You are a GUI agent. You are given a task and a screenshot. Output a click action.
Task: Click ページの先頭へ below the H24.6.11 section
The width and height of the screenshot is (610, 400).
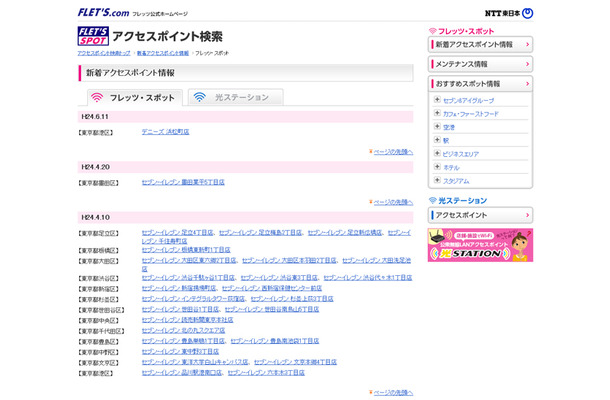pos(393,152)
